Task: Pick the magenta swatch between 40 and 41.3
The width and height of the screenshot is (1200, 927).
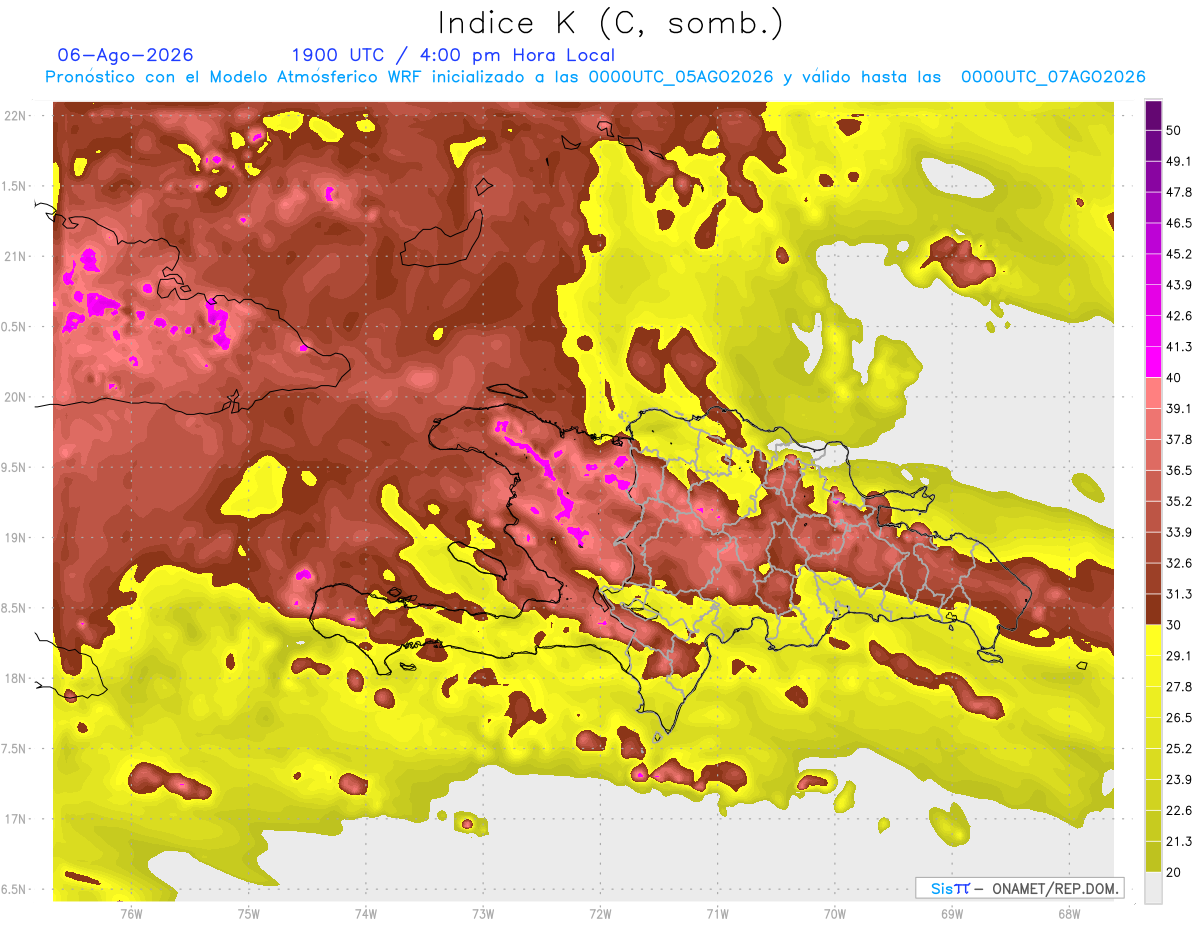Action: tap(1153, 362)
